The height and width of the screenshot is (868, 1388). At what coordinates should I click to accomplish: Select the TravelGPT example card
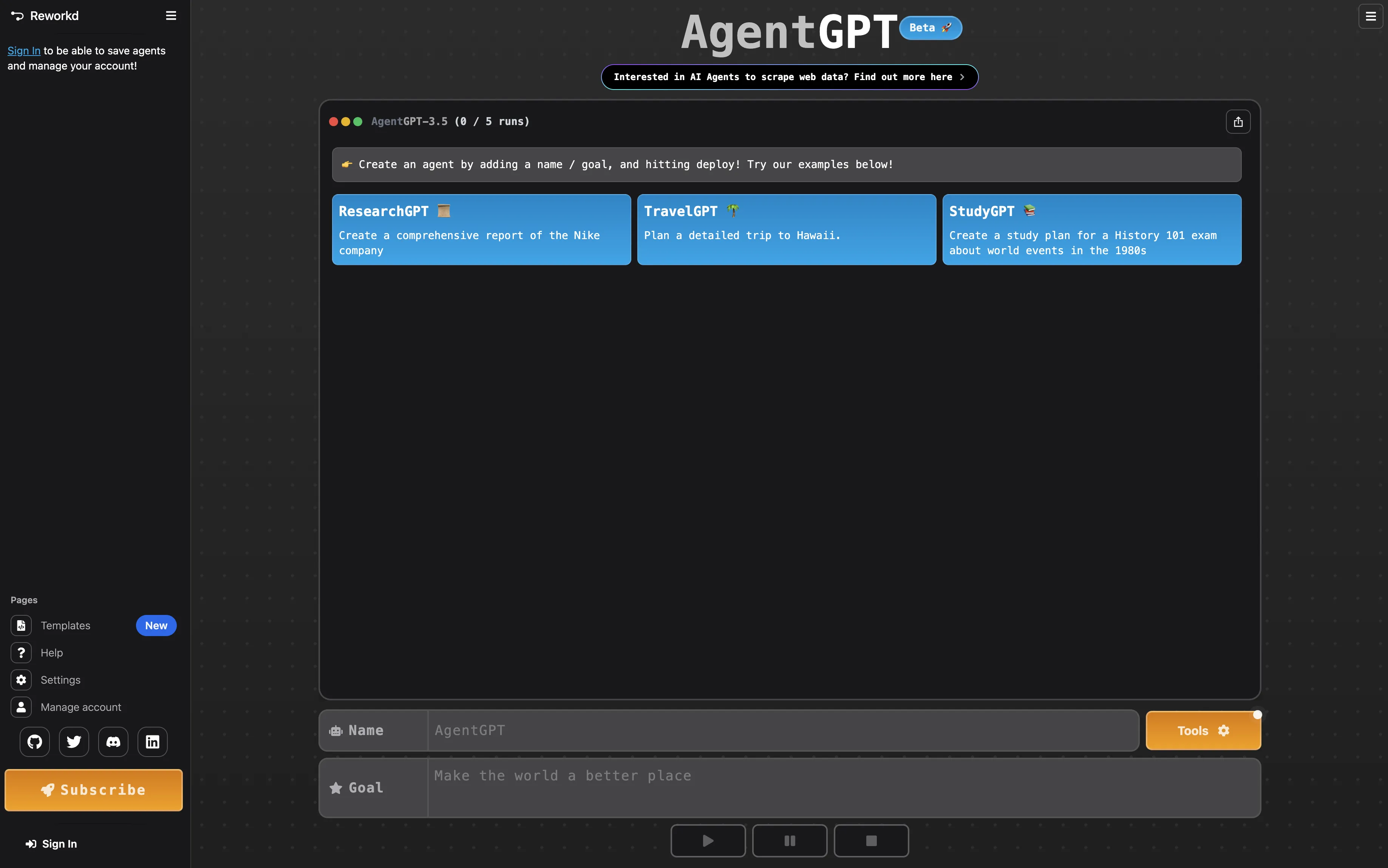(787, 230)
